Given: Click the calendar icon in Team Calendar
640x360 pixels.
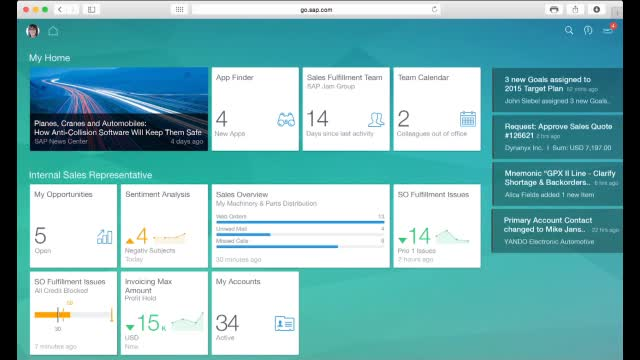Looking at the screenshot, I should coord(468,119).
